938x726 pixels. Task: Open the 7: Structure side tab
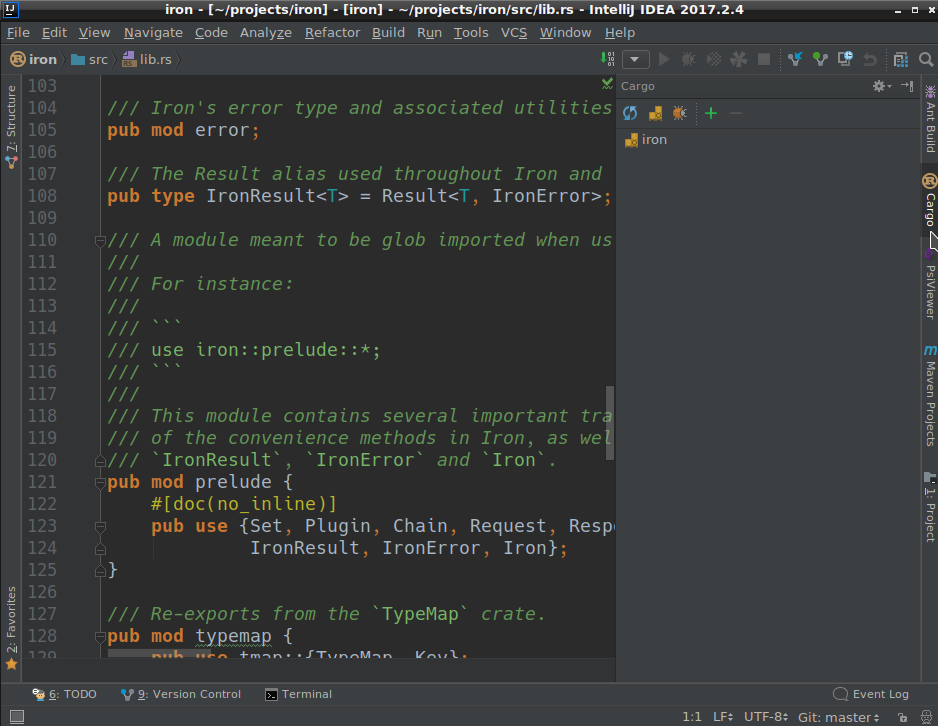pos(11,127)
